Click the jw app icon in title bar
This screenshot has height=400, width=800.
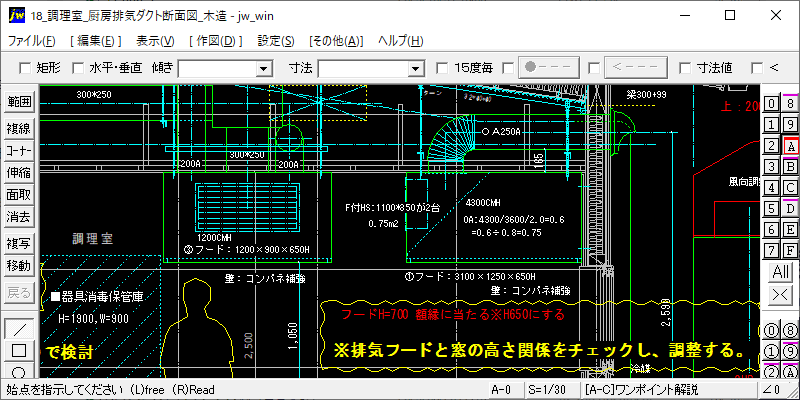click(16, 16)
